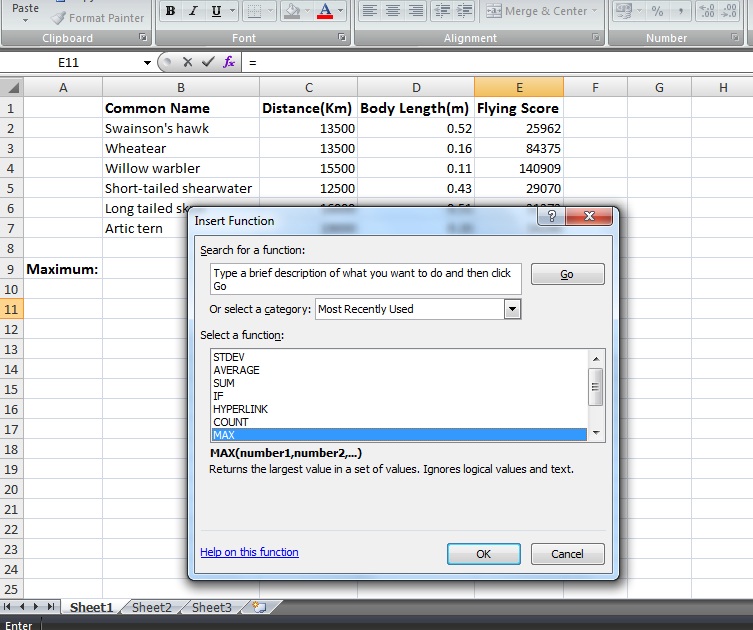
Task: Click Cancel in Insert Function dialog
Action: 567,554
